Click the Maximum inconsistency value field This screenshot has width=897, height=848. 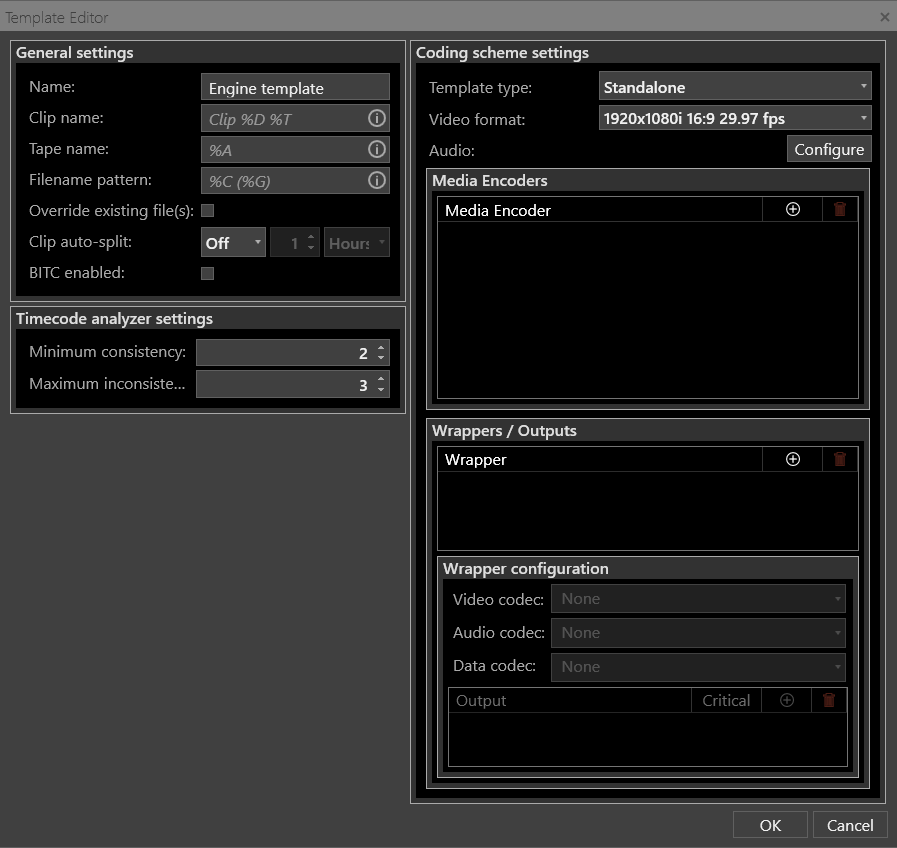click(293, 384)
